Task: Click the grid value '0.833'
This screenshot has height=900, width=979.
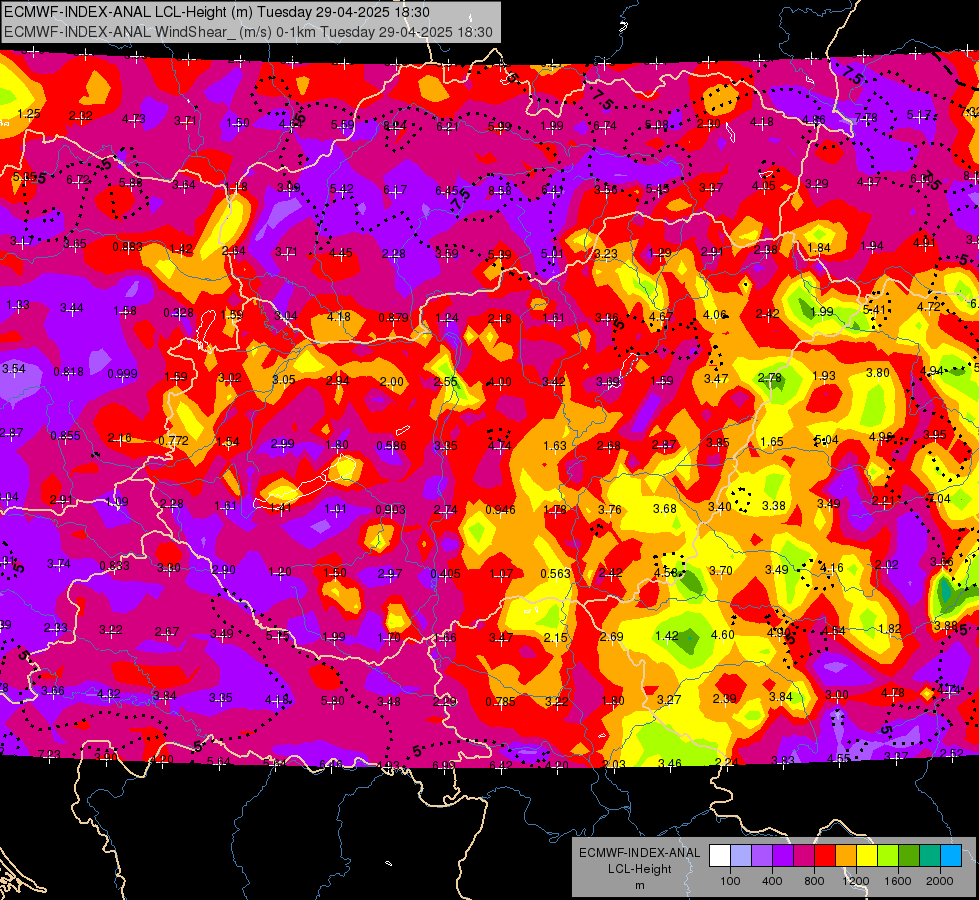Action: pos(115,566)
